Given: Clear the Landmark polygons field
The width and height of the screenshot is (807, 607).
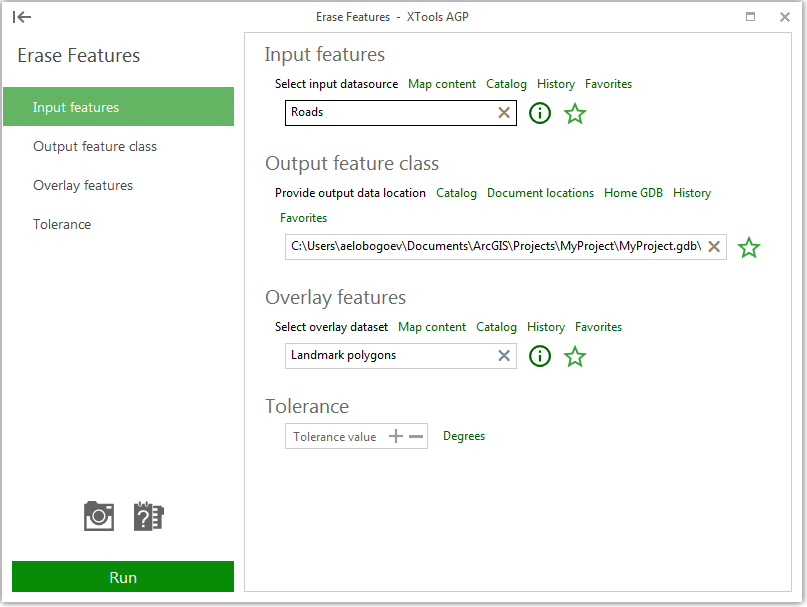Looking at the screenshot, I should [x=504, y=355].
